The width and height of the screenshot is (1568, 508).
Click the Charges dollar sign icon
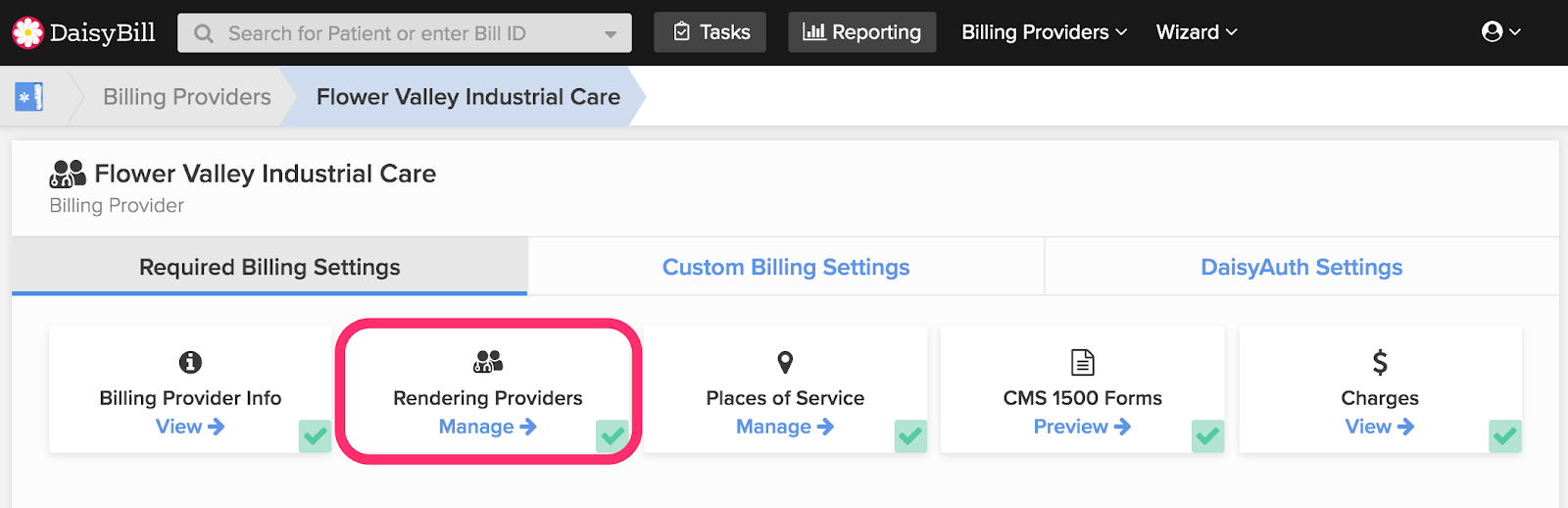[1380, 363]
